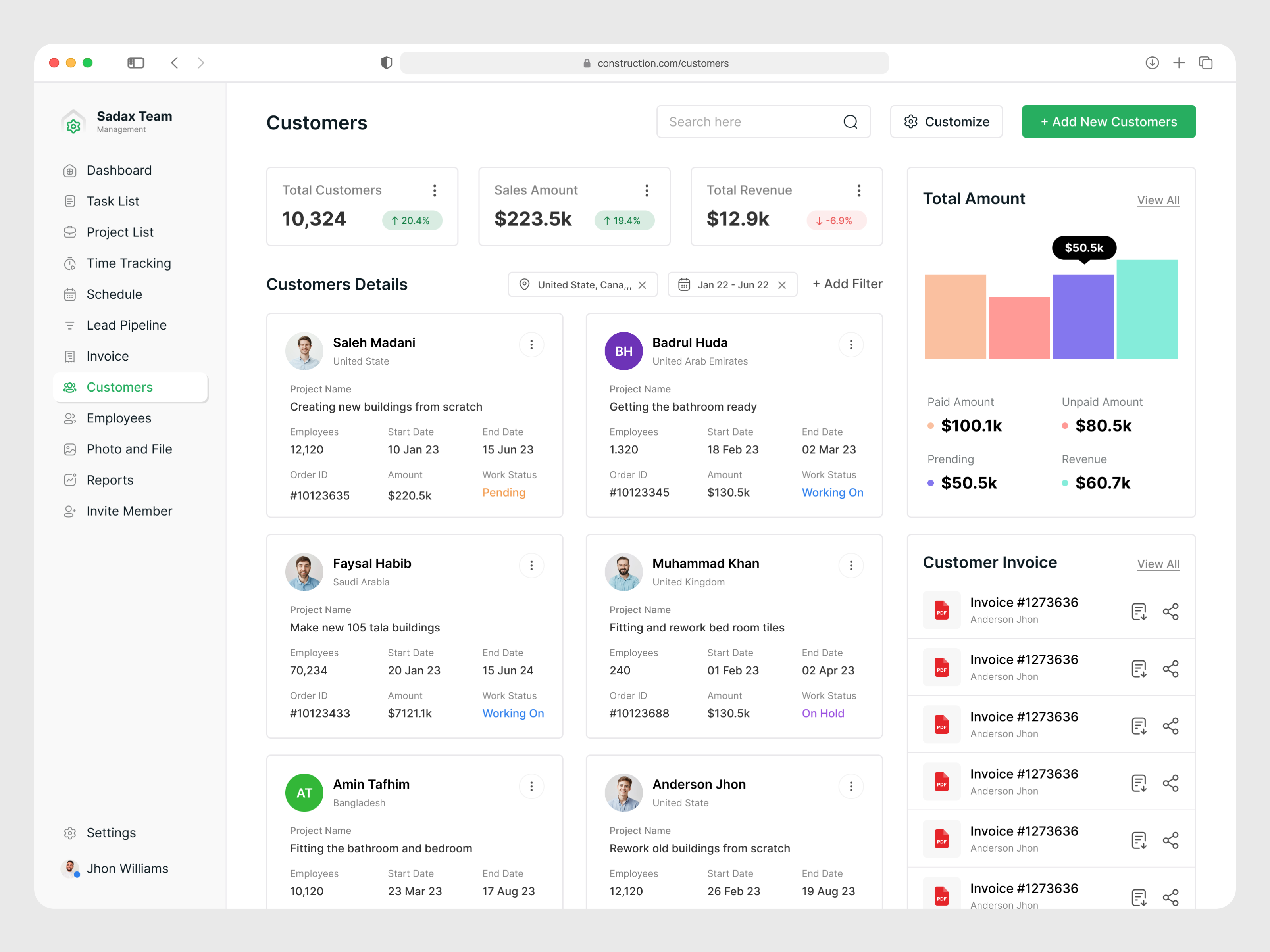Click the Reports icon in the sidebar
1270x952 pixels.
pyautogui.click(x=70, y=480)
